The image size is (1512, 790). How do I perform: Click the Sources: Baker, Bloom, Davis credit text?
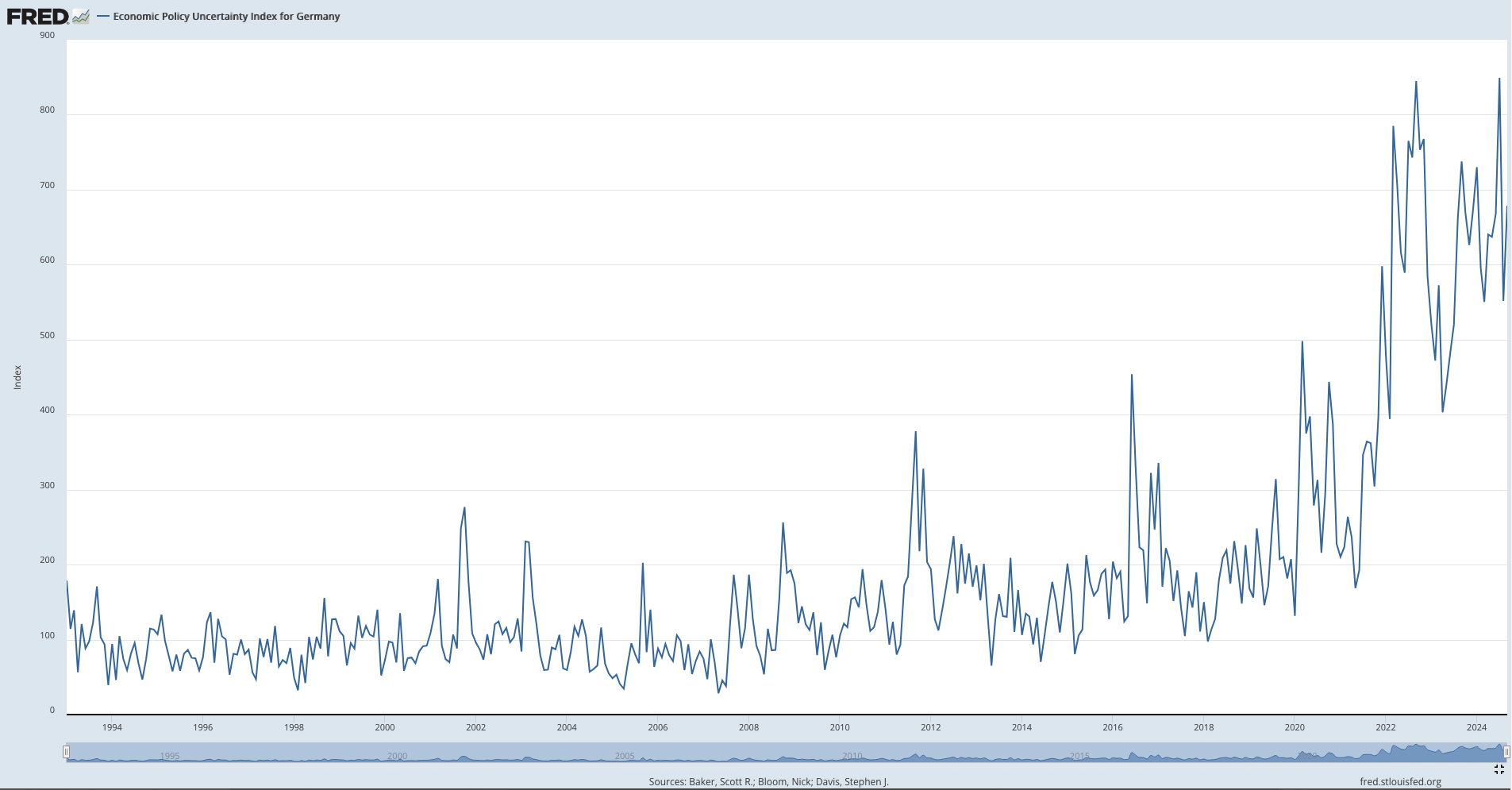pos(768,782)
